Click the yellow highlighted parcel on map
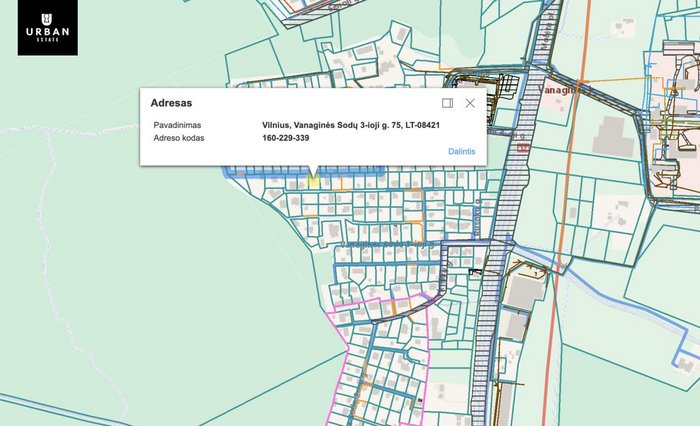Screen dimensions: 700x426 [313, 181]
